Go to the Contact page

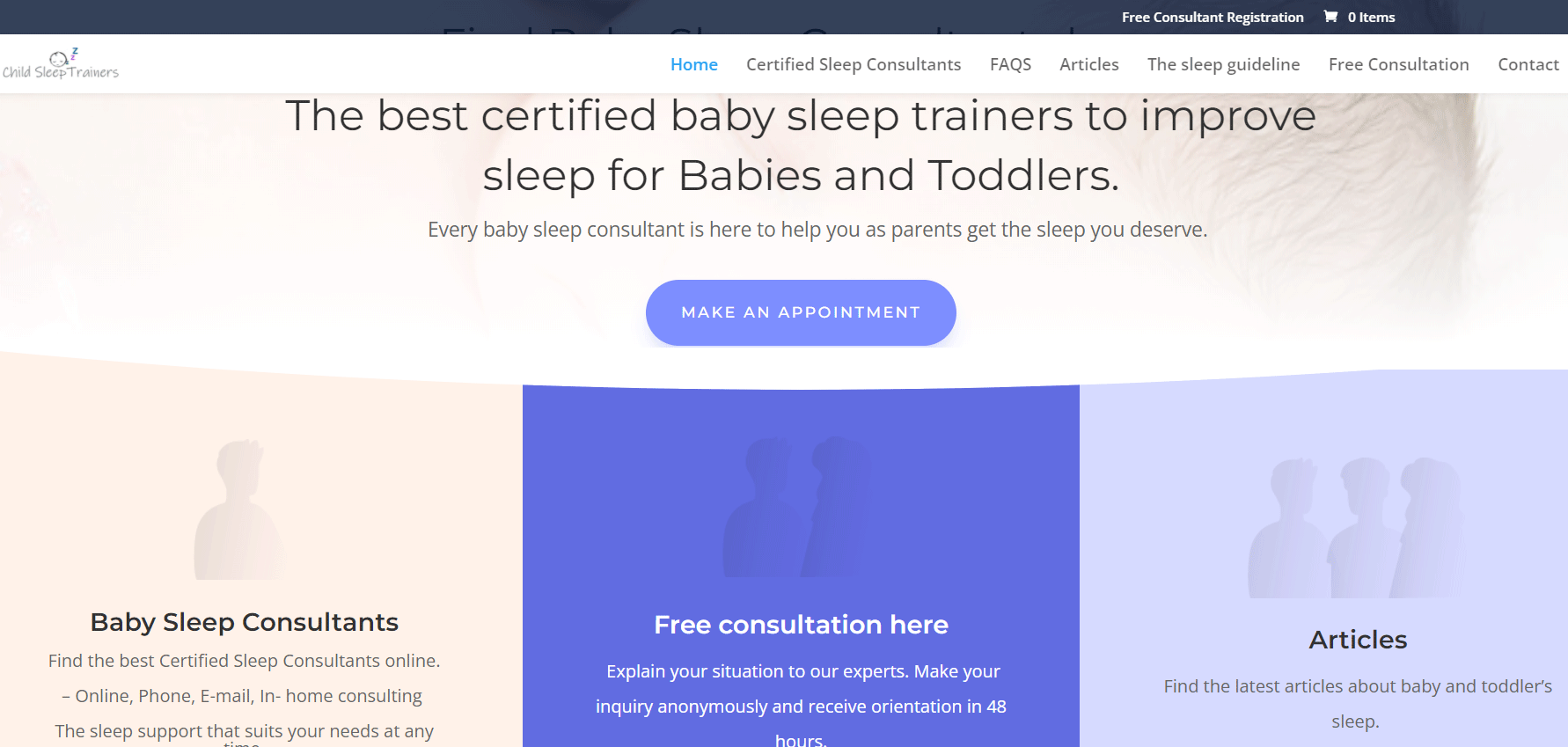pyautogui.click(x=1528, y=64)
